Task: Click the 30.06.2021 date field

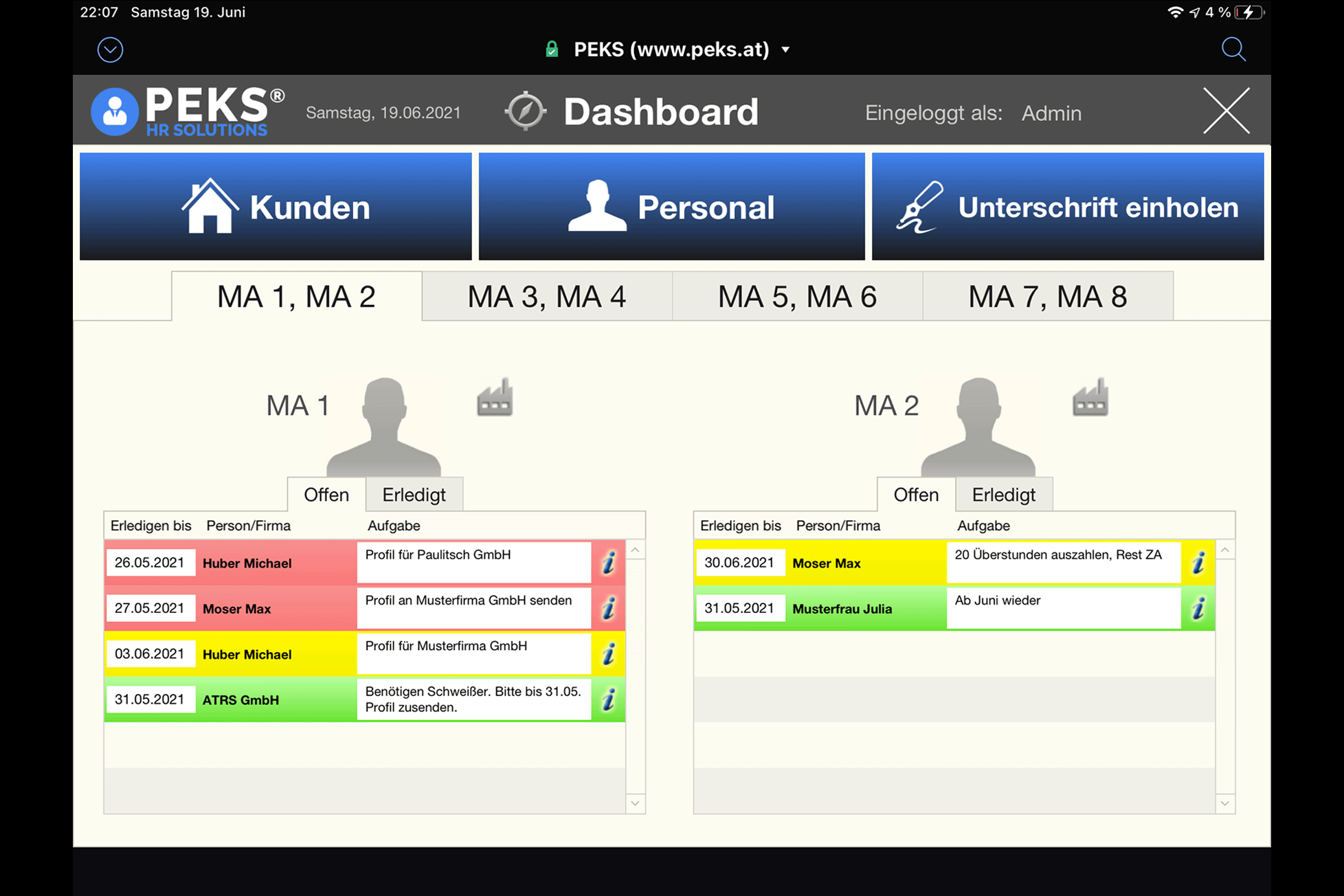Action: coord(739,563)
